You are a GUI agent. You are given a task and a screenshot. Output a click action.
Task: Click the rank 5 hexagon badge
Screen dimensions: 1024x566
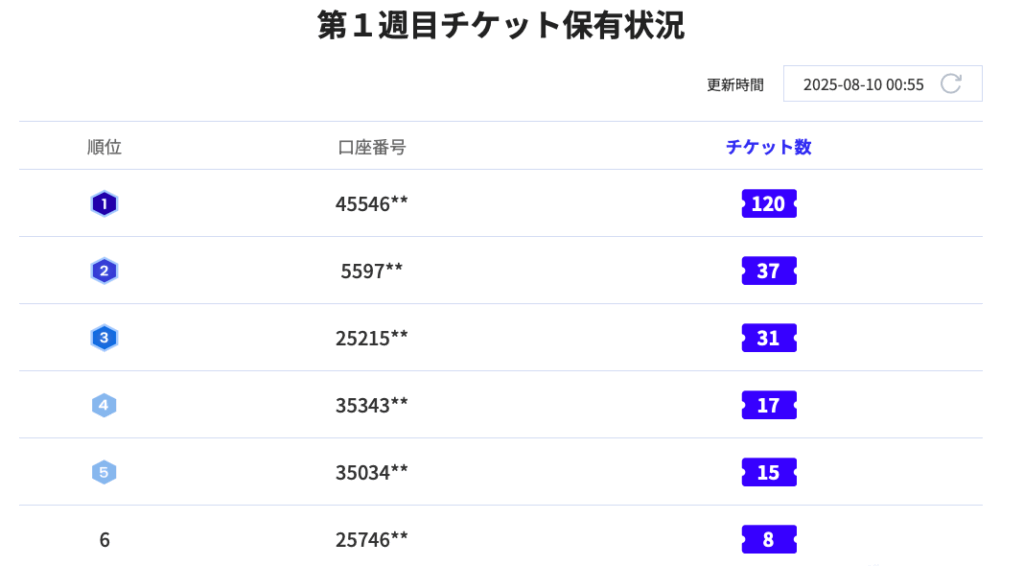tap(104, 472)
